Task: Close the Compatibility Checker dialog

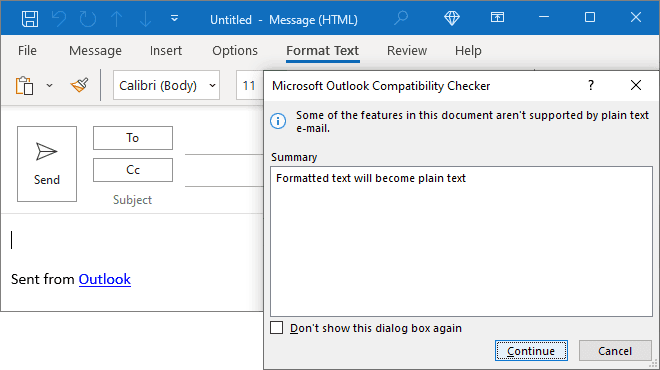Action: (x=636, y=85)
